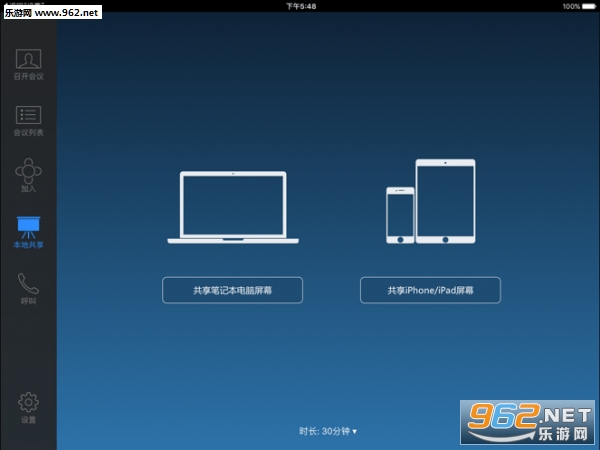
Task: Click the small iPhone illustration
Action: [x=400, y=215]
